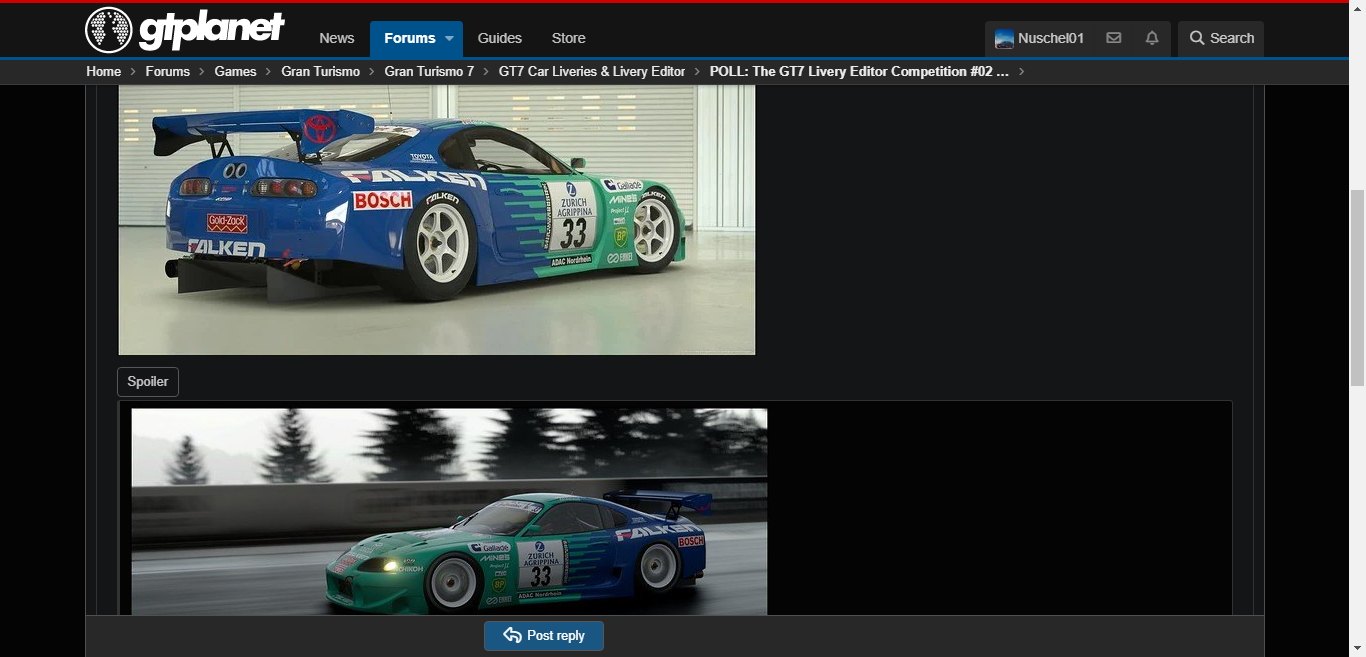1366x657 pixels.
Task: Open the Games breadcrumb link
Action: tap(235, 71)
